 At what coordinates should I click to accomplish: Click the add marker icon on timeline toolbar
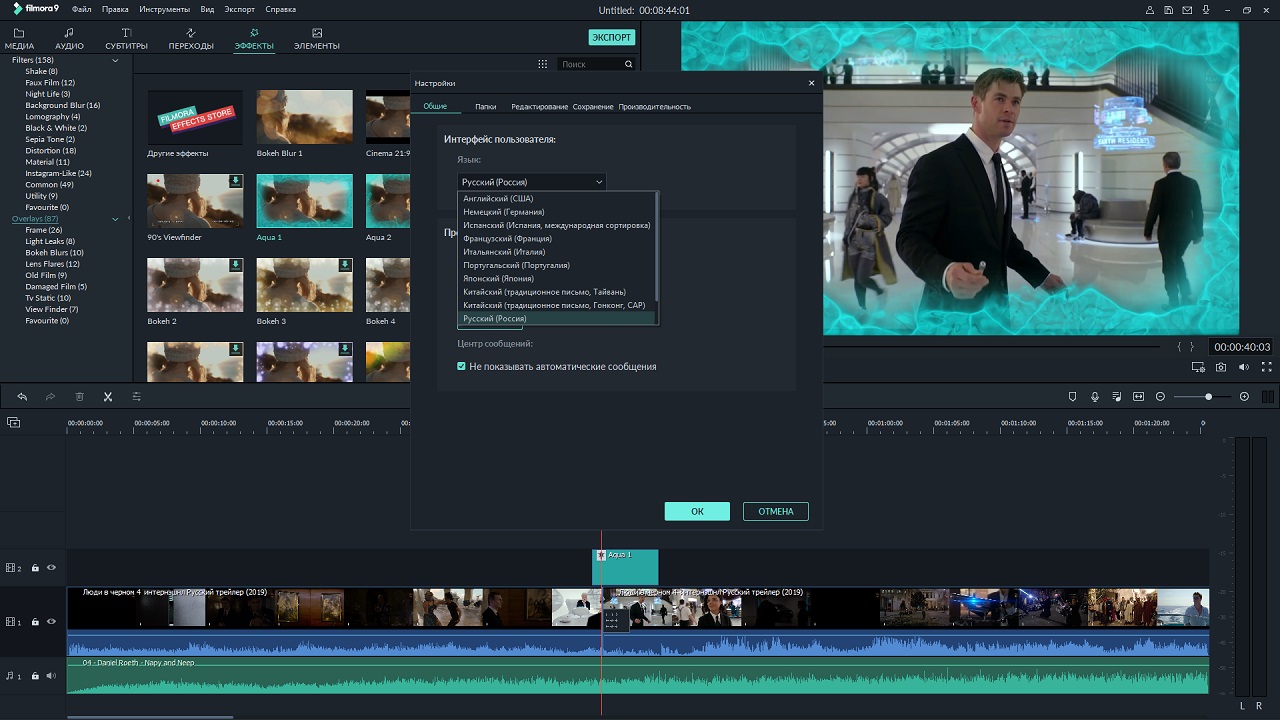click(x=1073, y=397)
